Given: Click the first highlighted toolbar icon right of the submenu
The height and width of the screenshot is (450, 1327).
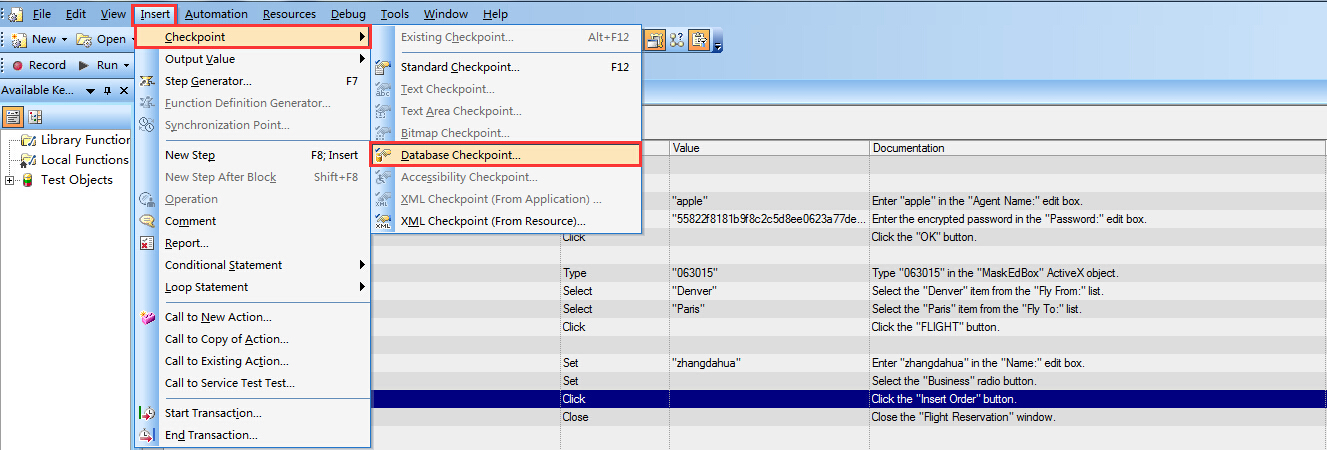Looking at the screenshot, I should (x=656, y=39).
